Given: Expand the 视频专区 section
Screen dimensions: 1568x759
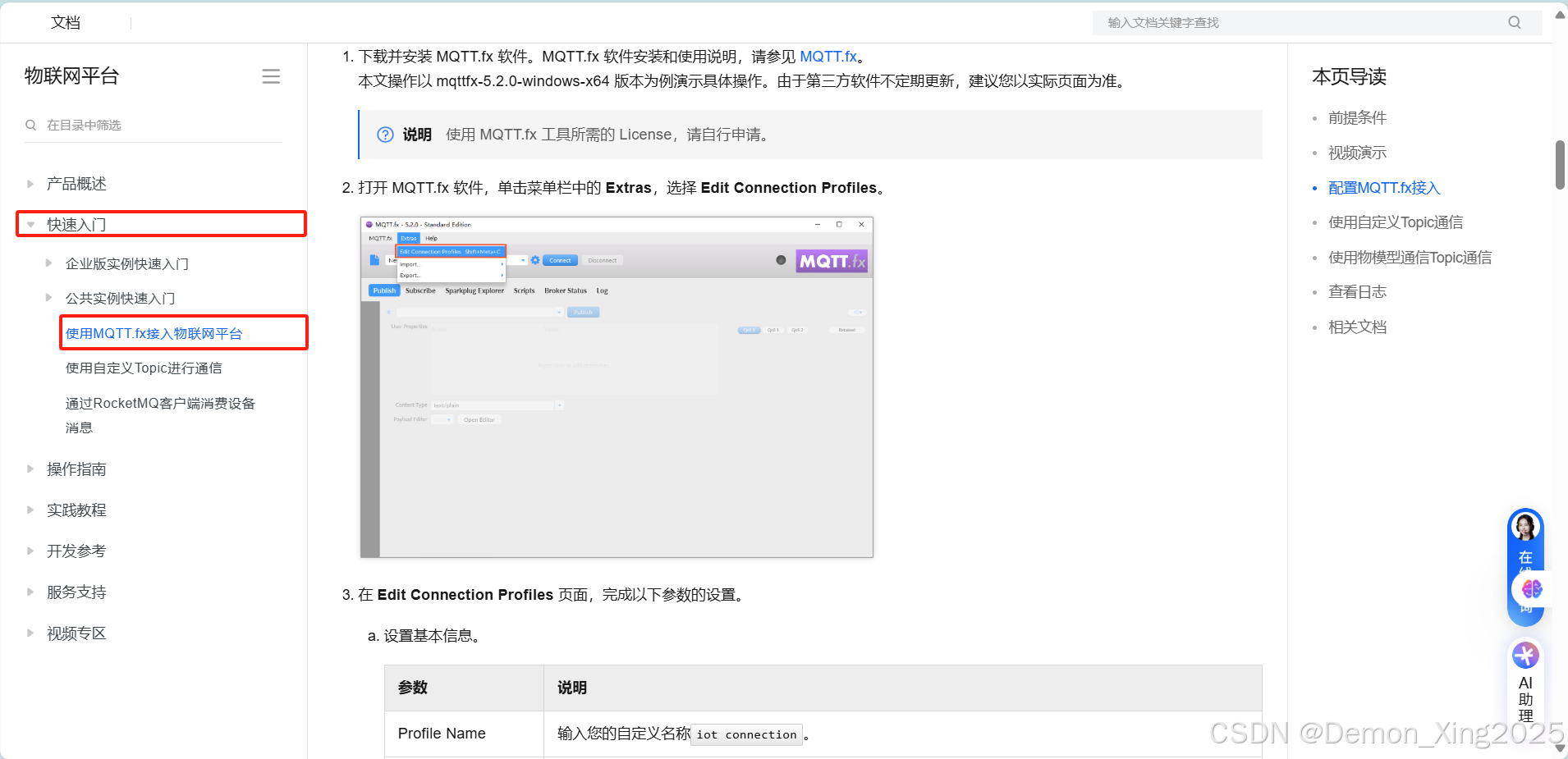Looking at the screenshot, I should pos(30,633).
